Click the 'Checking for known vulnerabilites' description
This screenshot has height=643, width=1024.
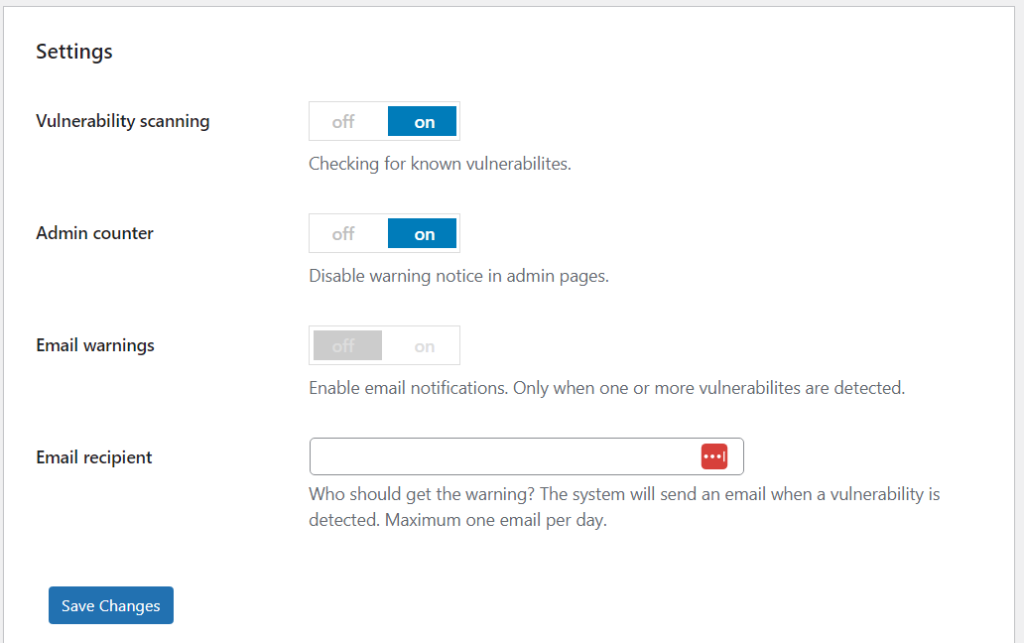(440, 163)
